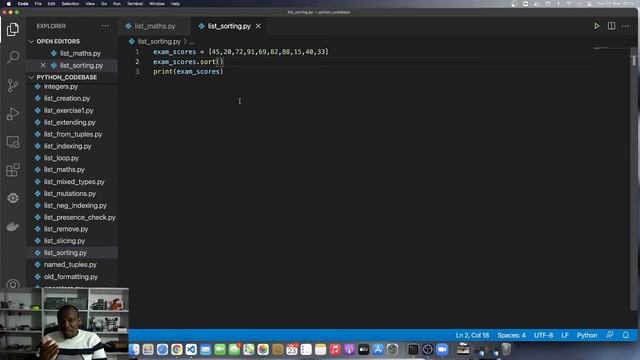Open list_mixed_types.py in the file tree
This screenshot has height=360, width=640.
pos(74,182)
